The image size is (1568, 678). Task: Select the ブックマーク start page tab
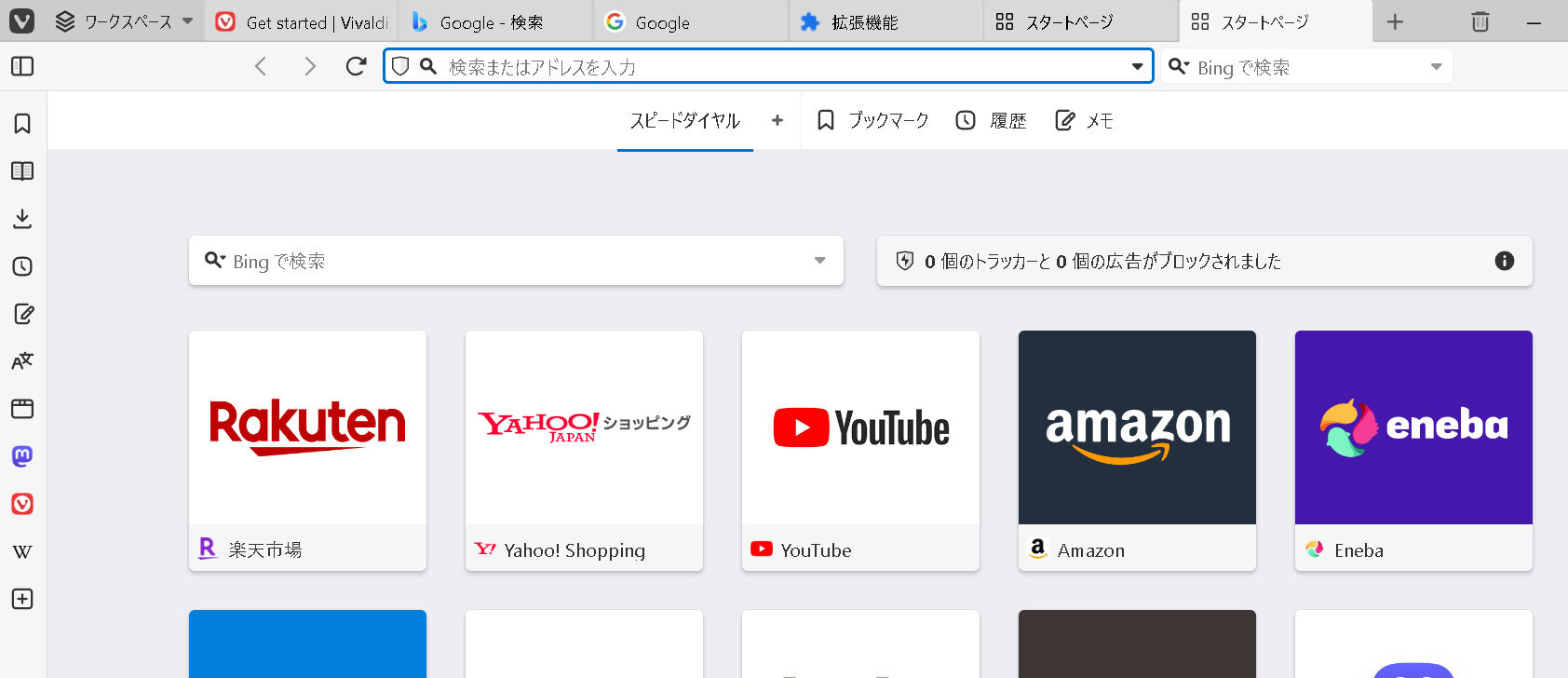[872, 120]
